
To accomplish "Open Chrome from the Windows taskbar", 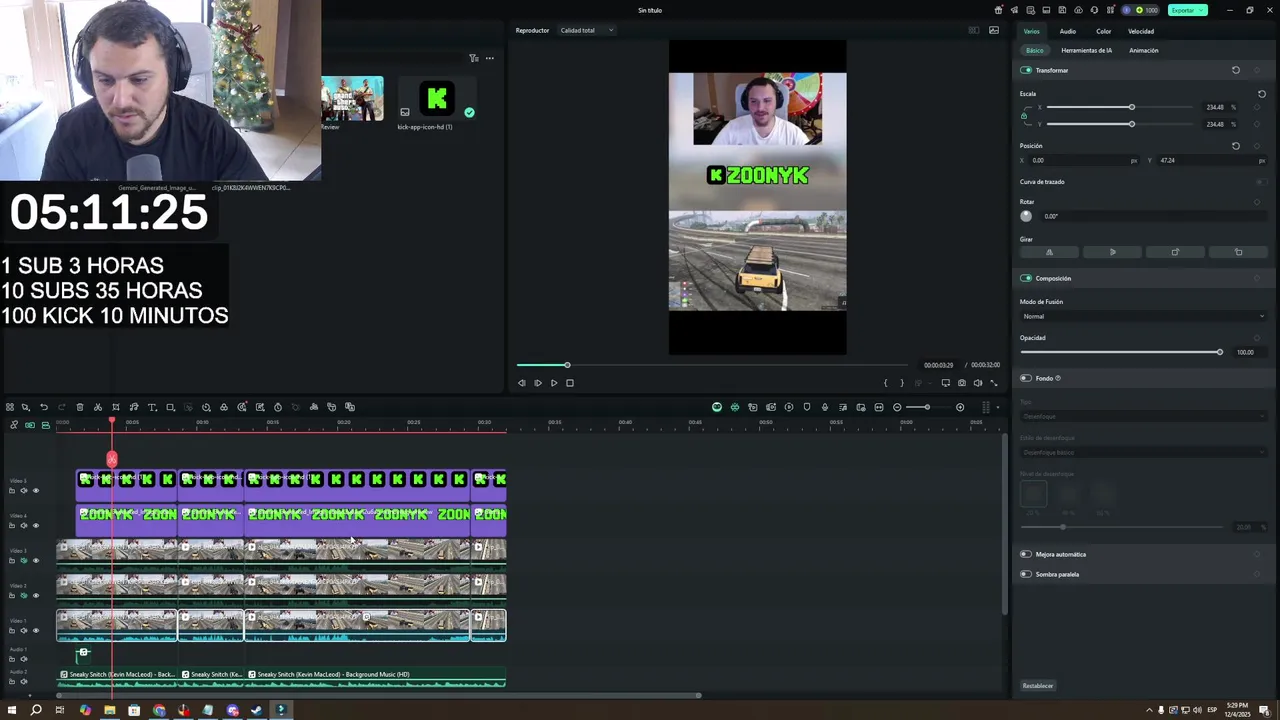I will point(159,710).
